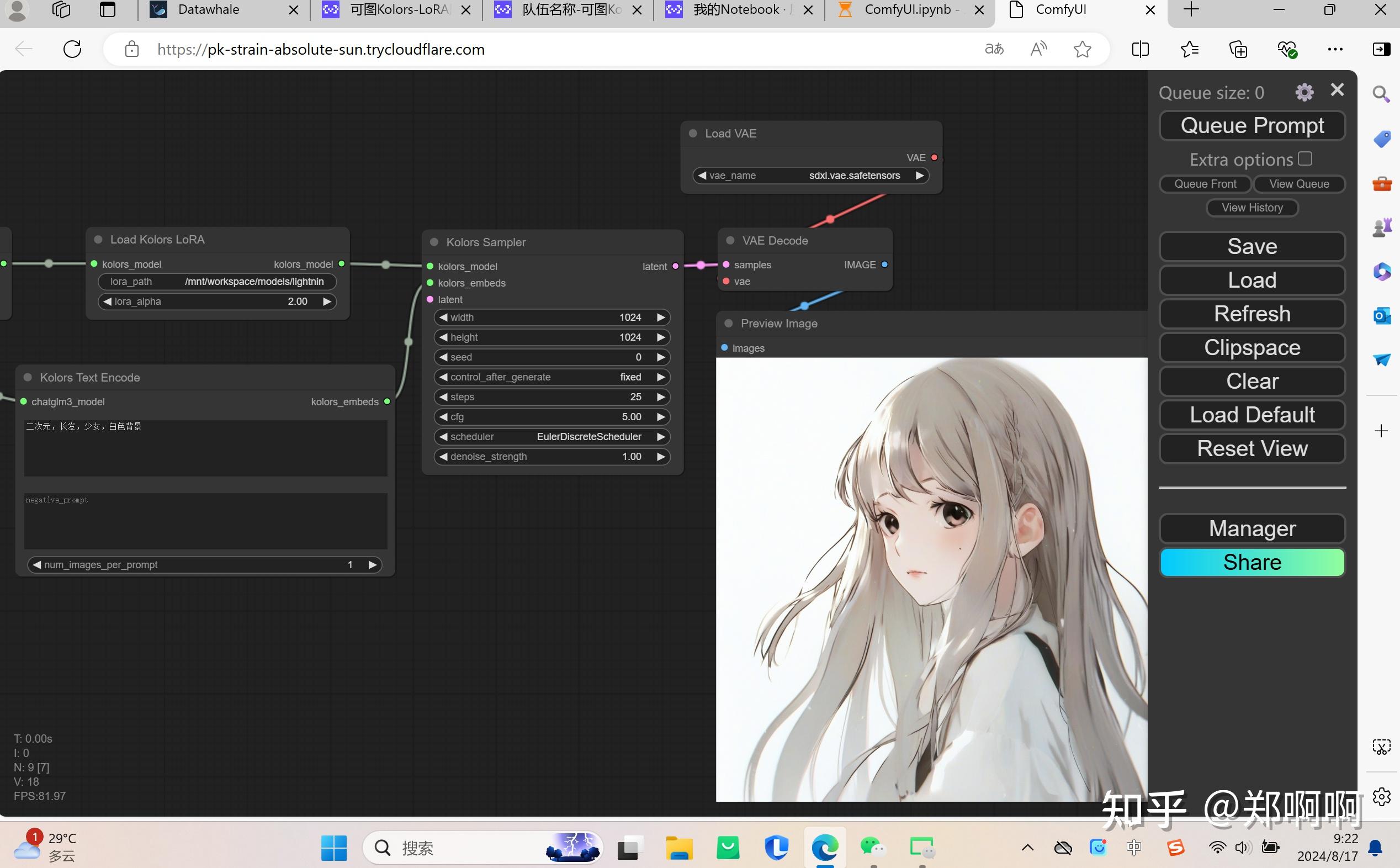Open Edge sidebar search icon
Screen dimensions: 1400x868
pos(1381,94)
